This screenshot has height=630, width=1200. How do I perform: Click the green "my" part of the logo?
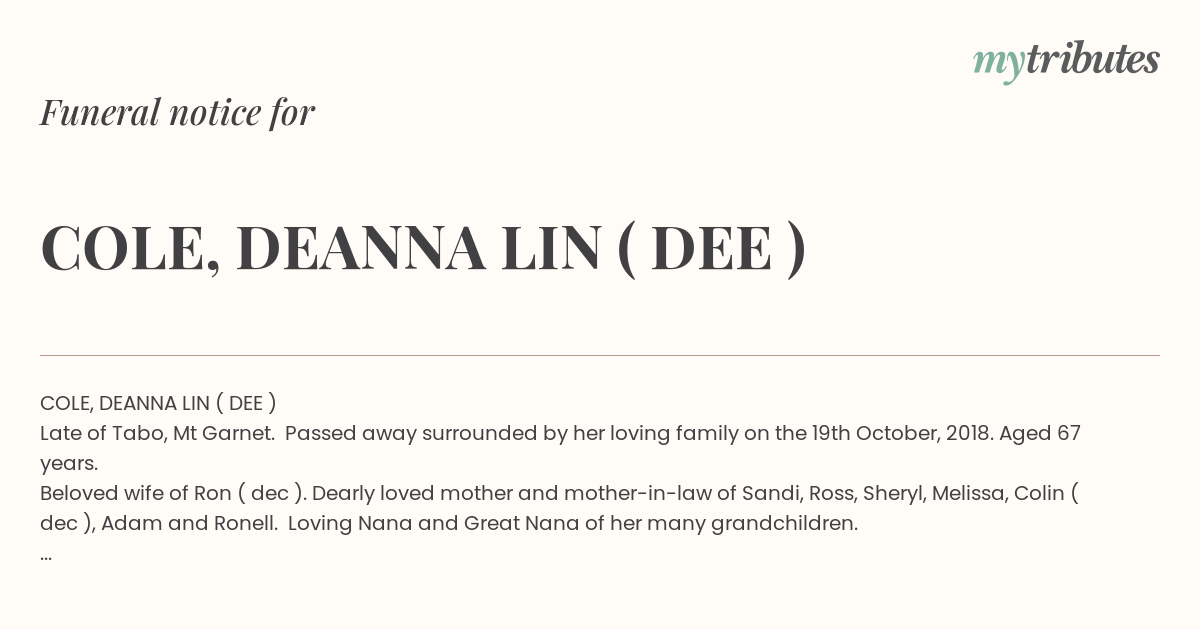click(998, 64)
